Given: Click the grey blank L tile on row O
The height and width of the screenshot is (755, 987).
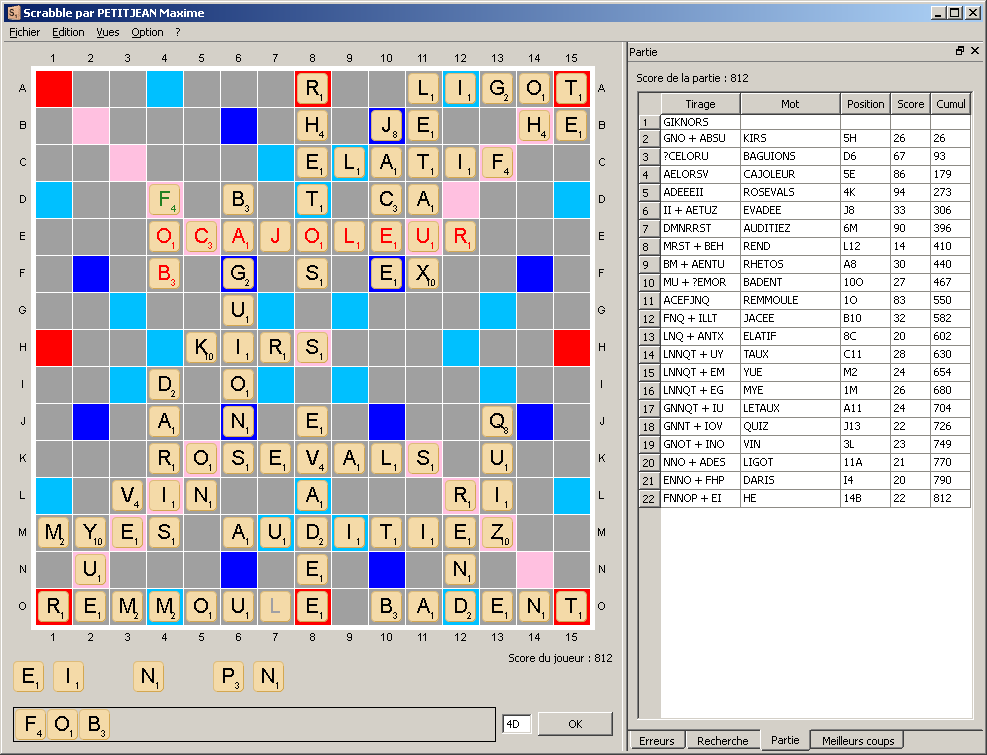Looking at the screenshot, I should click(276, 606).
